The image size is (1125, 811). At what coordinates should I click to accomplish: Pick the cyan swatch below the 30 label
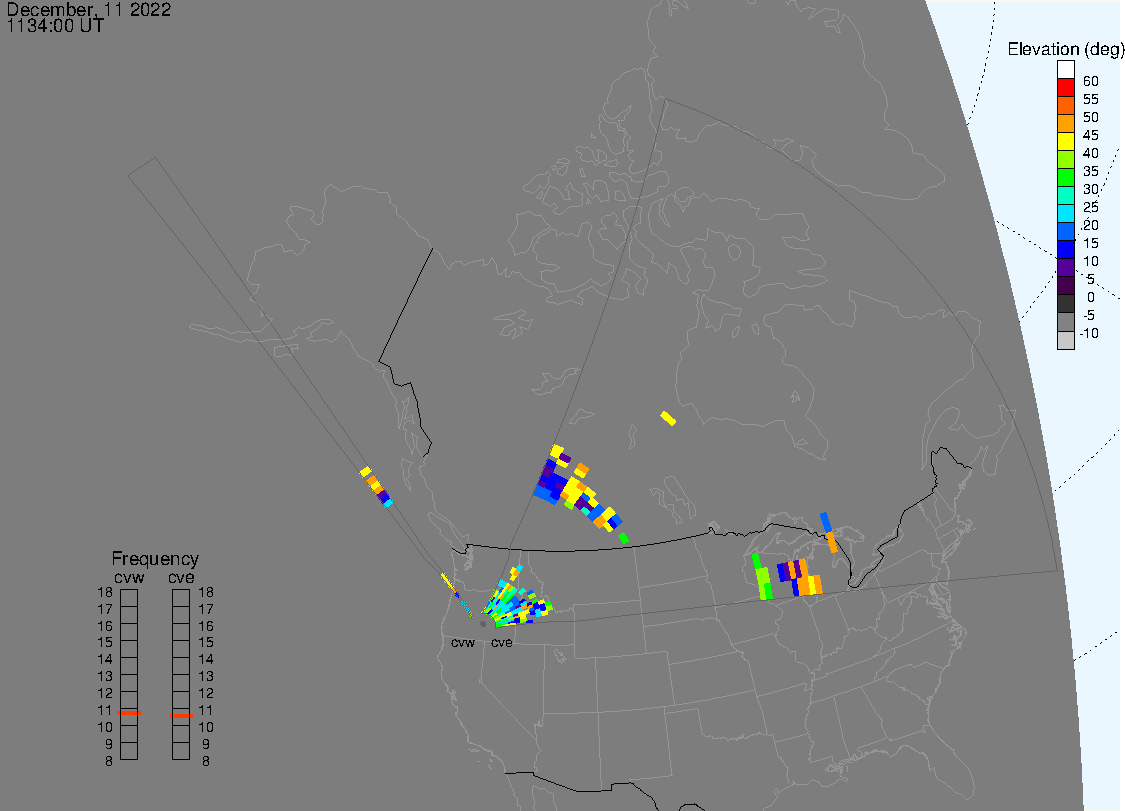point(1065,213)
